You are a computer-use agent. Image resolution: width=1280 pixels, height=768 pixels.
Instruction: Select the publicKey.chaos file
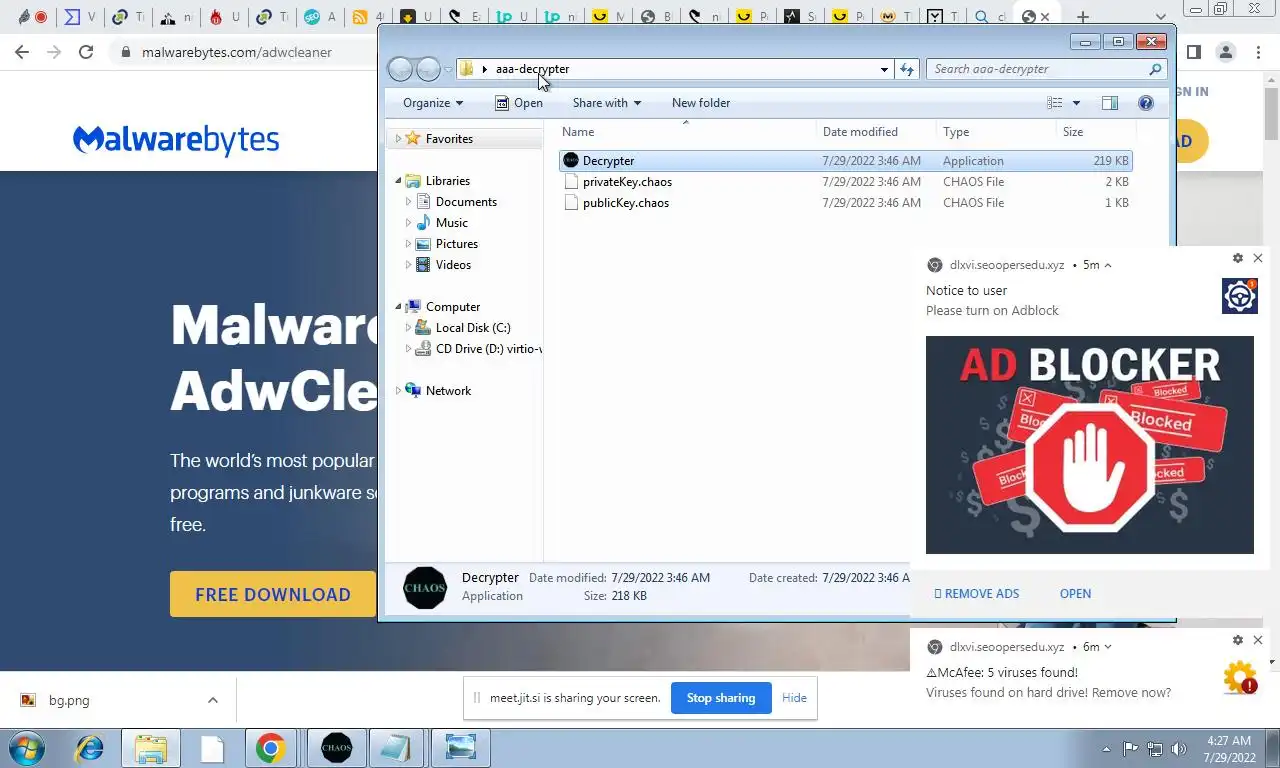625,203
